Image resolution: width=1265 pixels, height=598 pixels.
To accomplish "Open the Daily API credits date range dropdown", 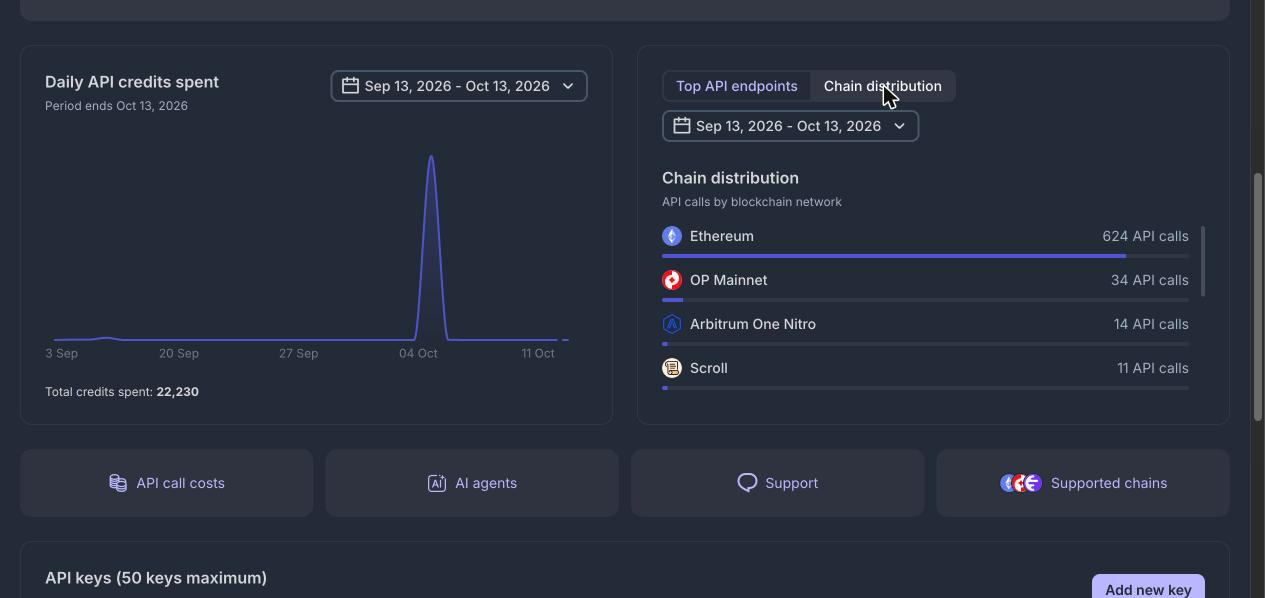I will 459,86.
